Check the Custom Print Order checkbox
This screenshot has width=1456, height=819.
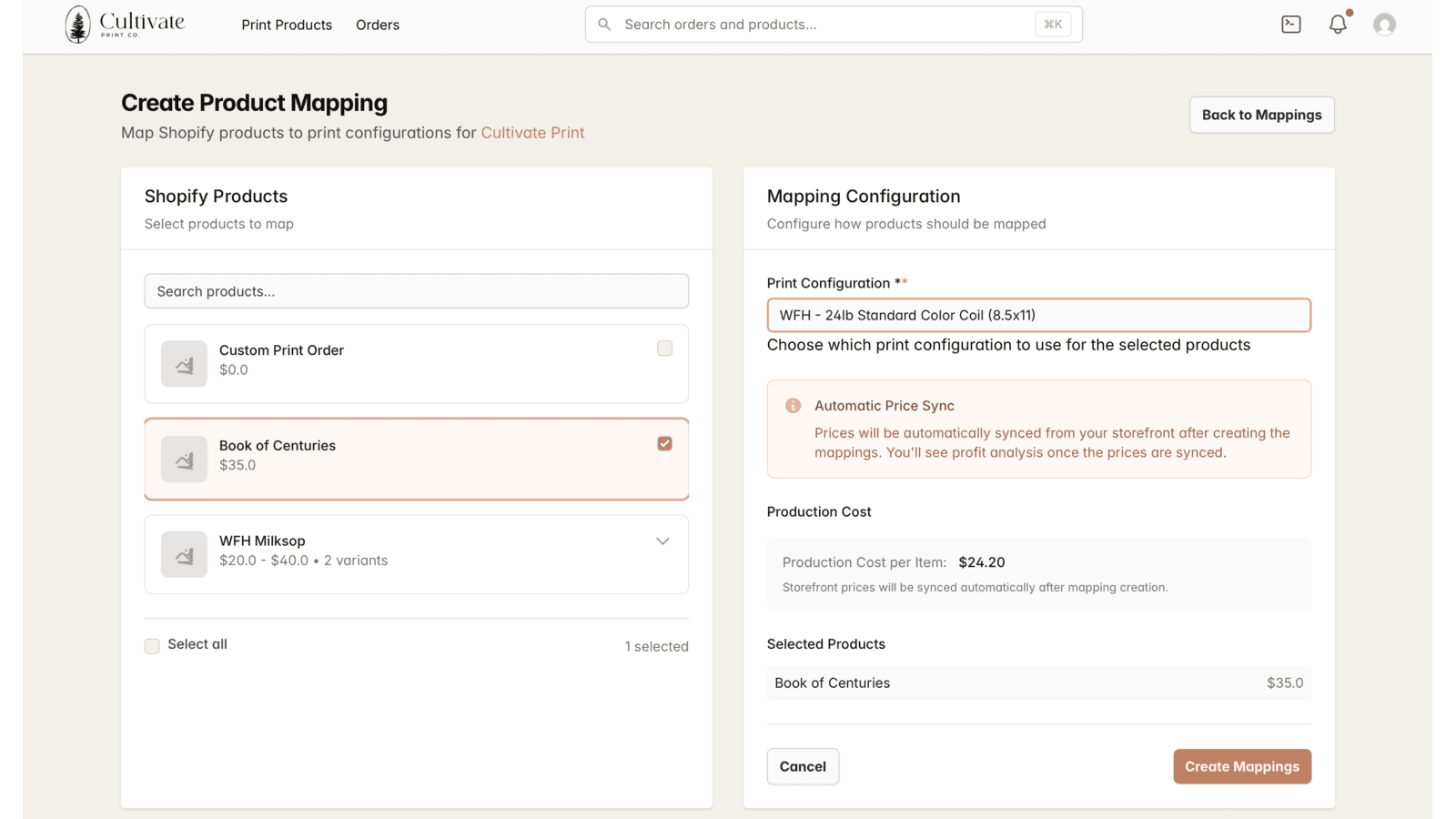(664, 349)
